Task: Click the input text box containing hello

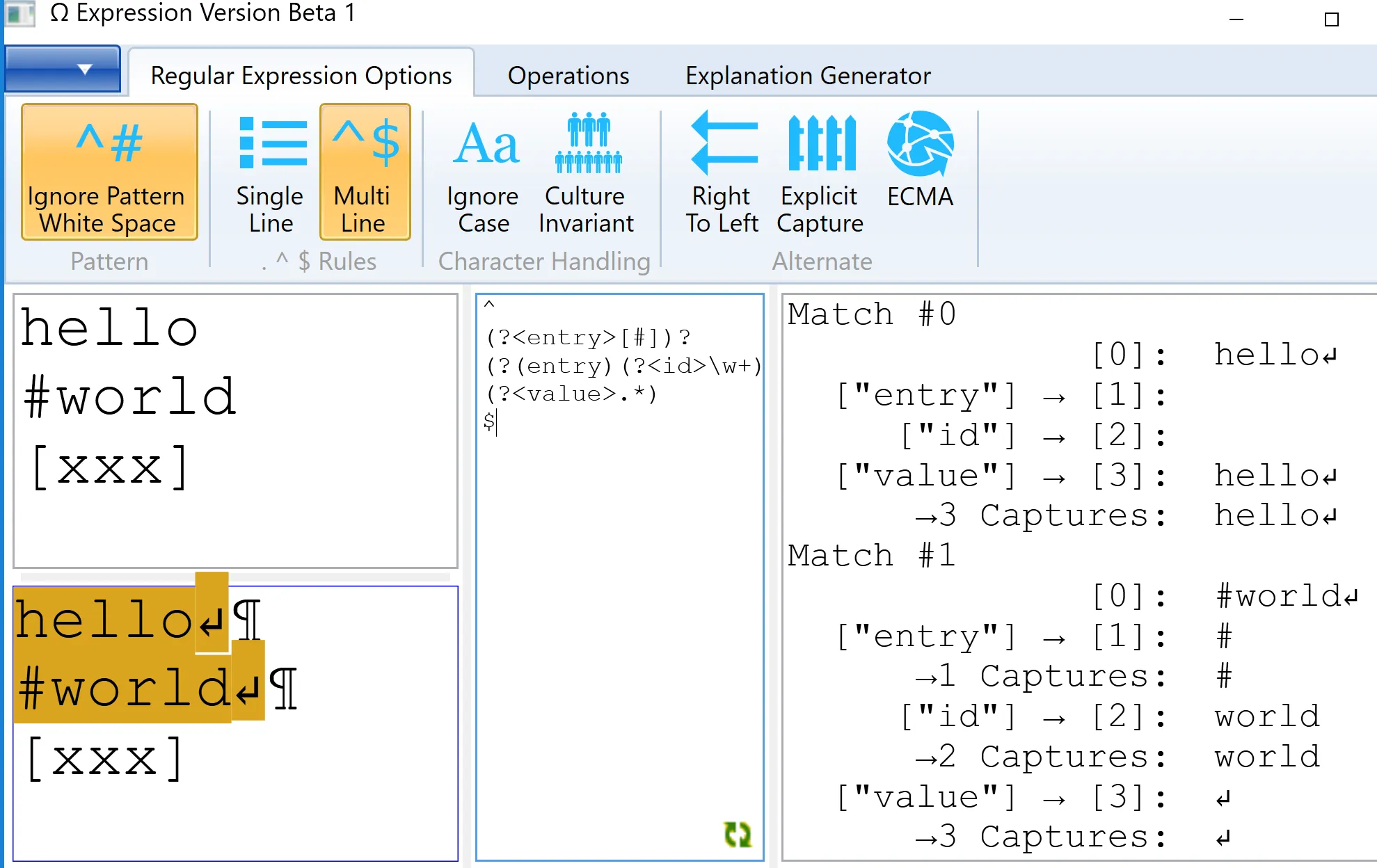Action: 235,431
